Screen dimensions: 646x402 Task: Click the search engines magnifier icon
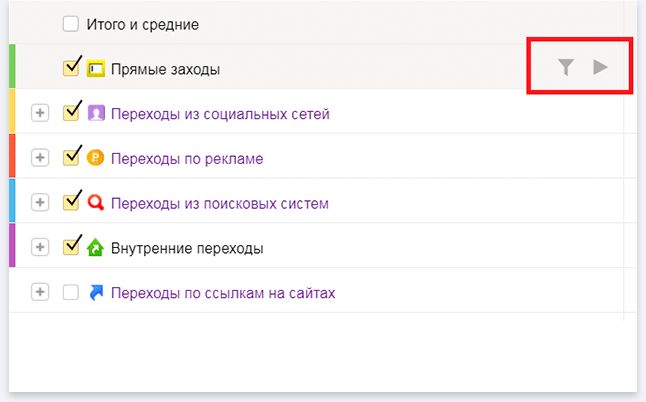click(x=96, y=203)
